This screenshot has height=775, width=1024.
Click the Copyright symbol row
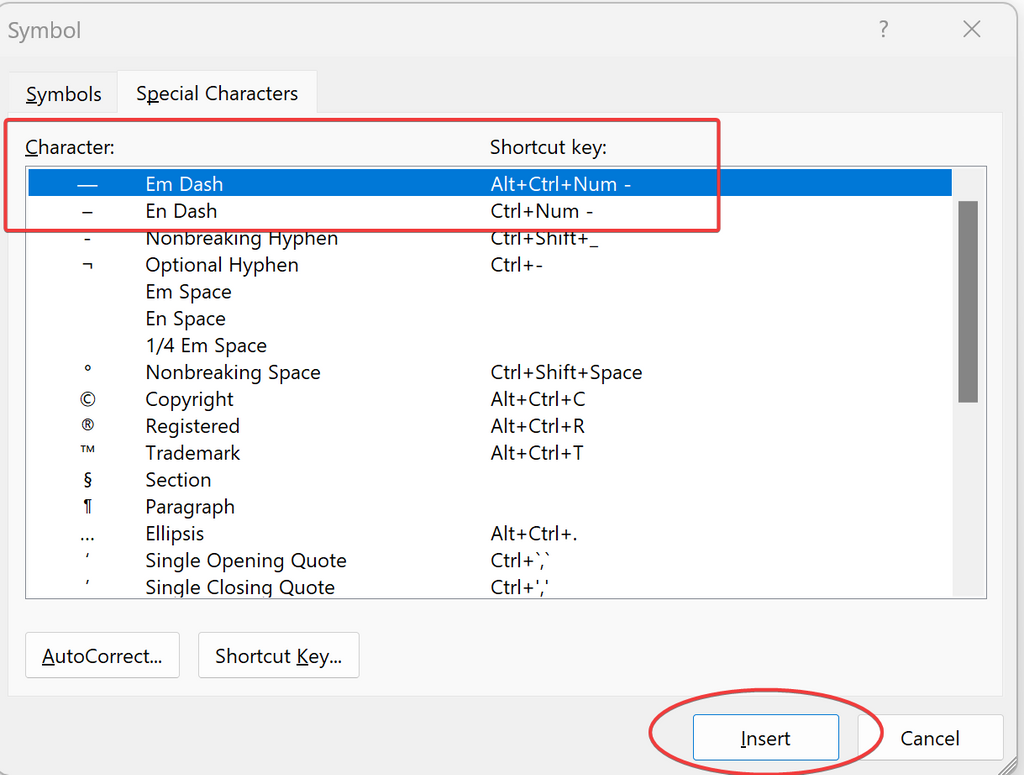pos(189,400)
